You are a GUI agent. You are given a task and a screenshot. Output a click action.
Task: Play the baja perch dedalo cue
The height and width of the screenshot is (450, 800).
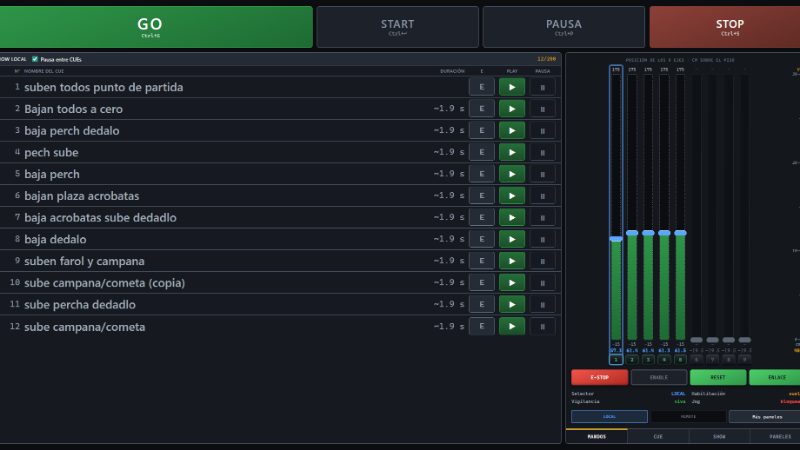pyautogui.click(x=512, y=131)
